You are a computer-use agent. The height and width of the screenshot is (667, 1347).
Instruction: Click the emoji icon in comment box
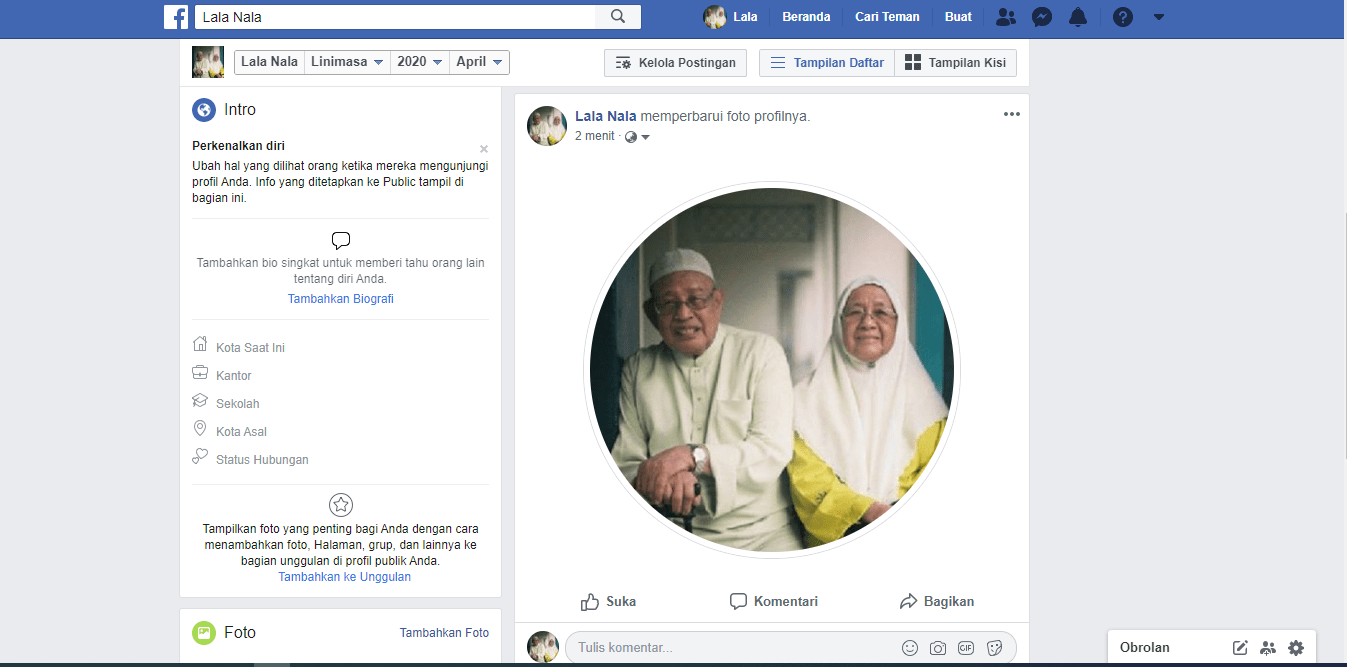click(909, 648)
